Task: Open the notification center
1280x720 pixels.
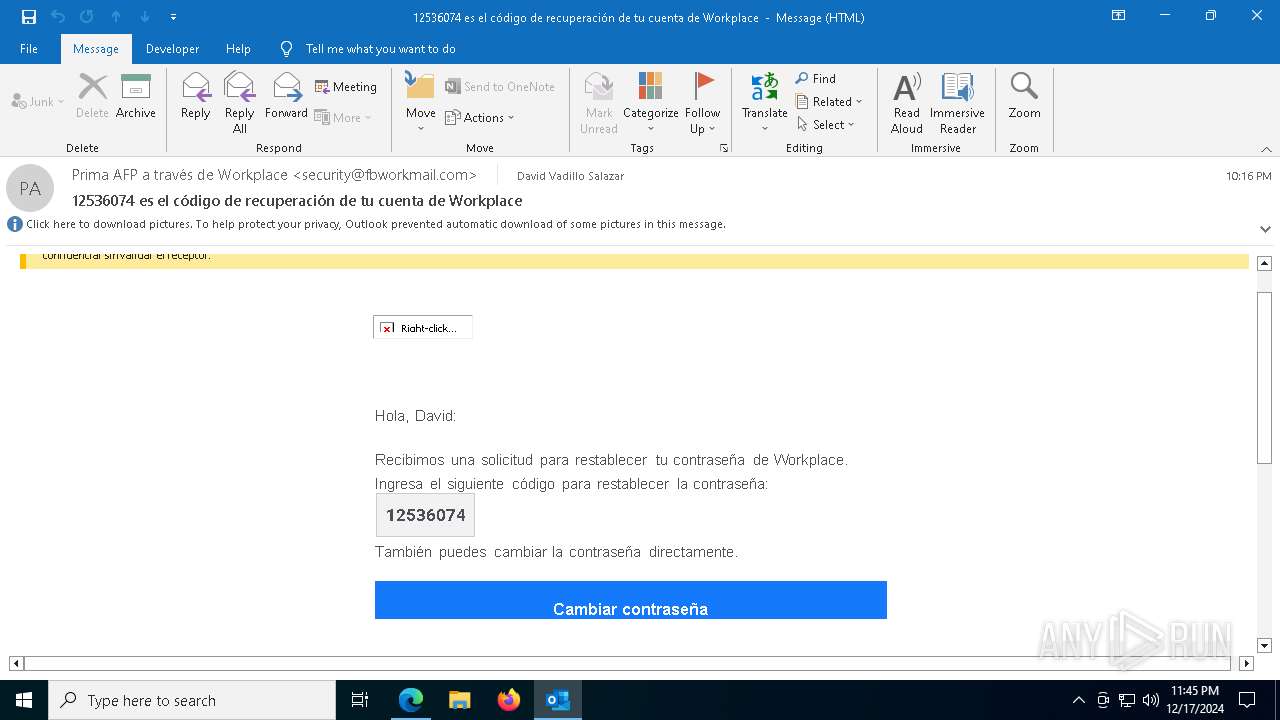Action: (x=1247, y=700)
